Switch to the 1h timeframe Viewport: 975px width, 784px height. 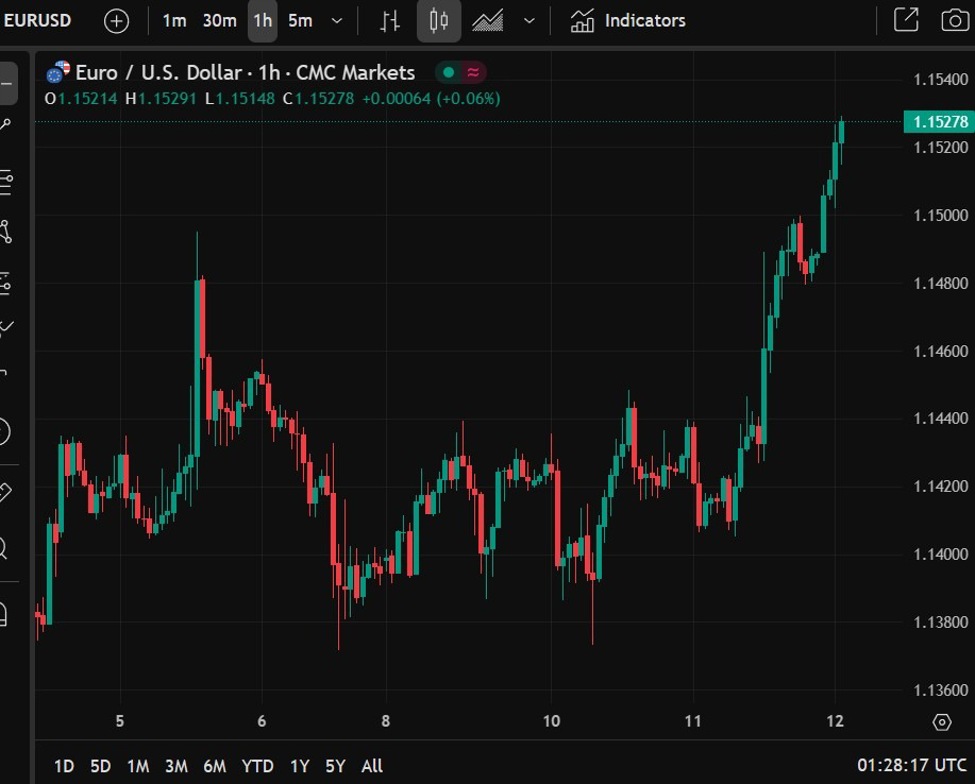click(x=262, y=21)
